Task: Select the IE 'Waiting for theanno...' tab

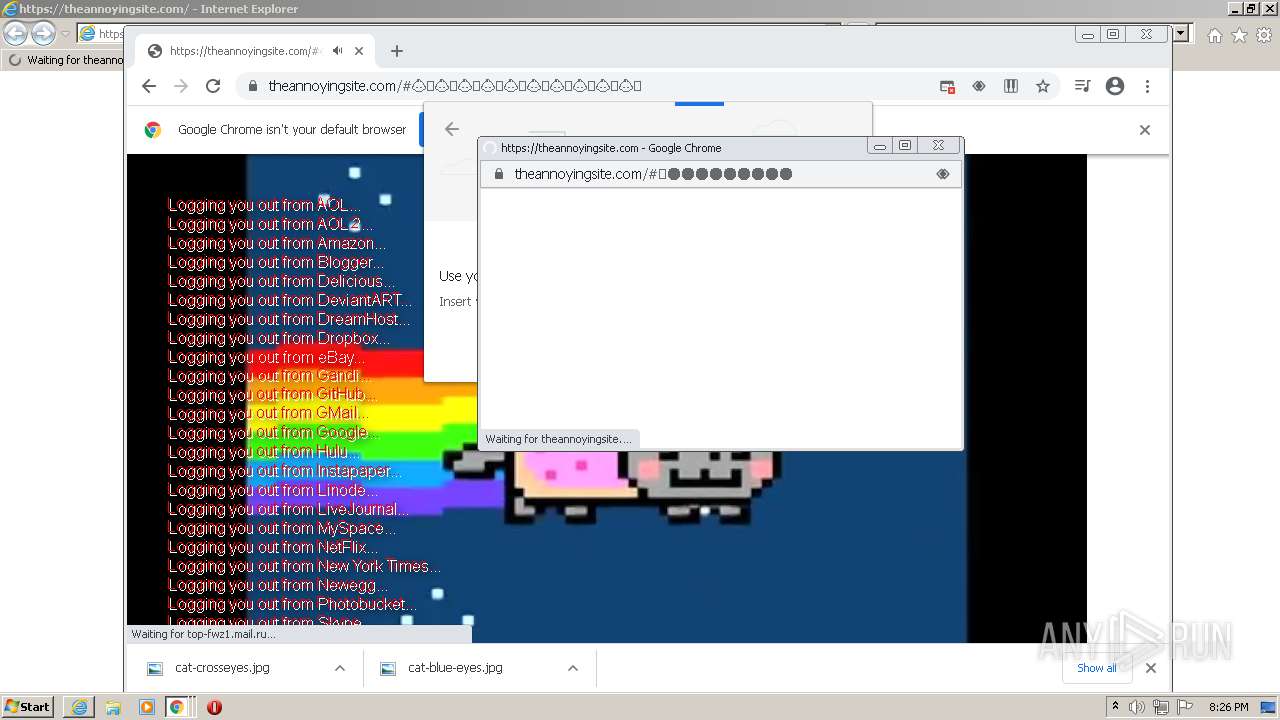Action: tap(65, 60)
